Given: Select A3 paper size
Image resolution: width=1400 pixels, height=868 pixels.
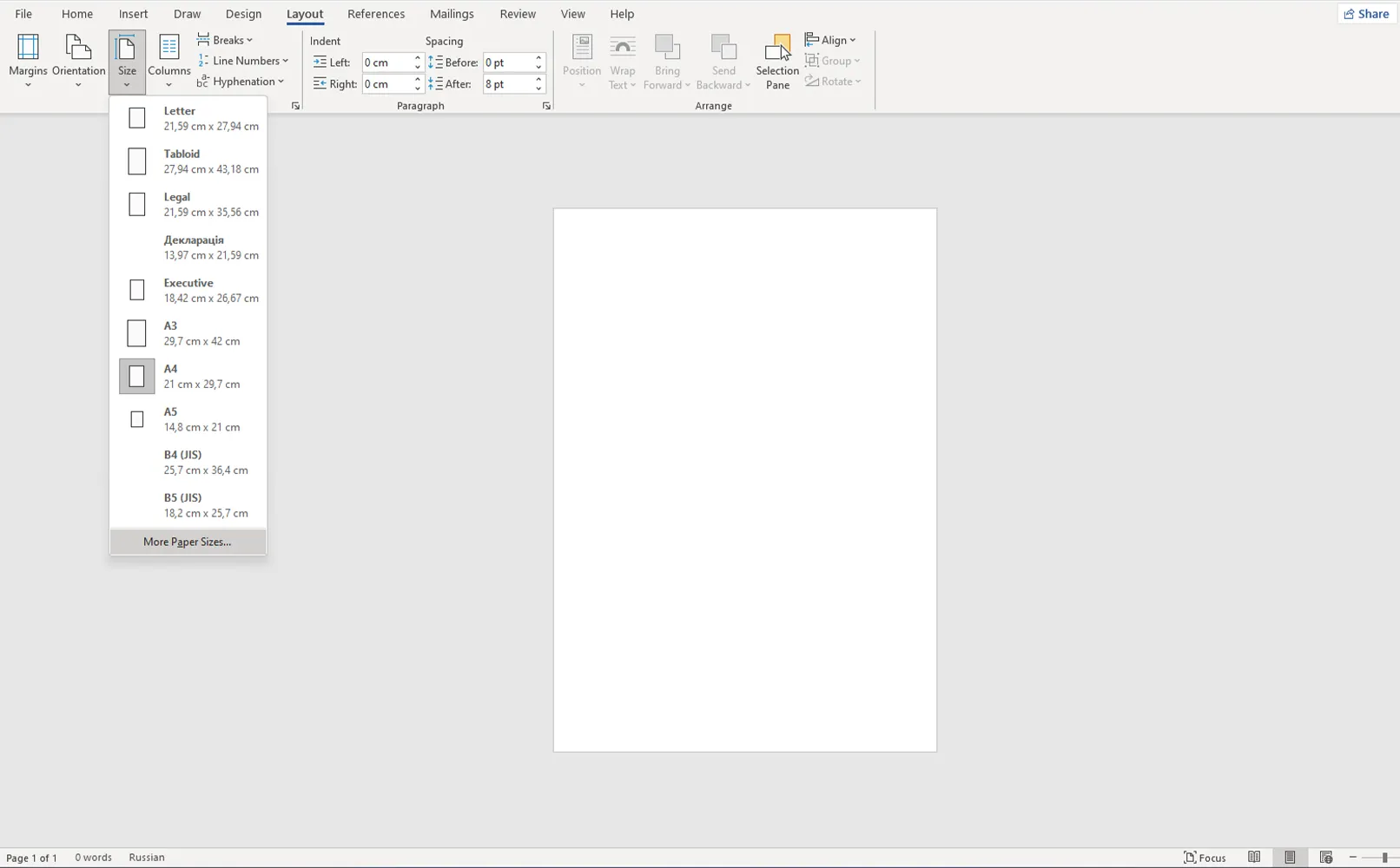Looking at the screenshot, I should click(188, 333).
